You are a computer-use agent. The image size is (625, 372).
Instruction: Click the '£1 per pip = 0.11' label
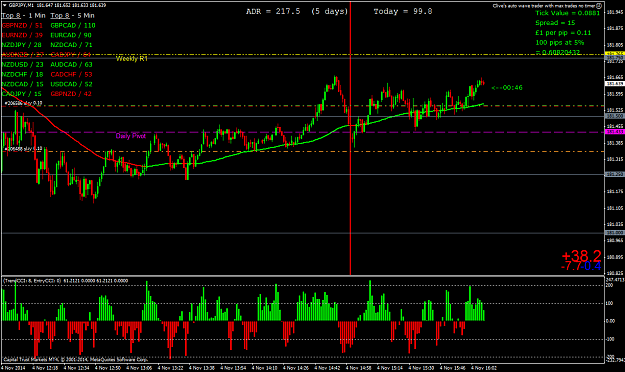563,33
